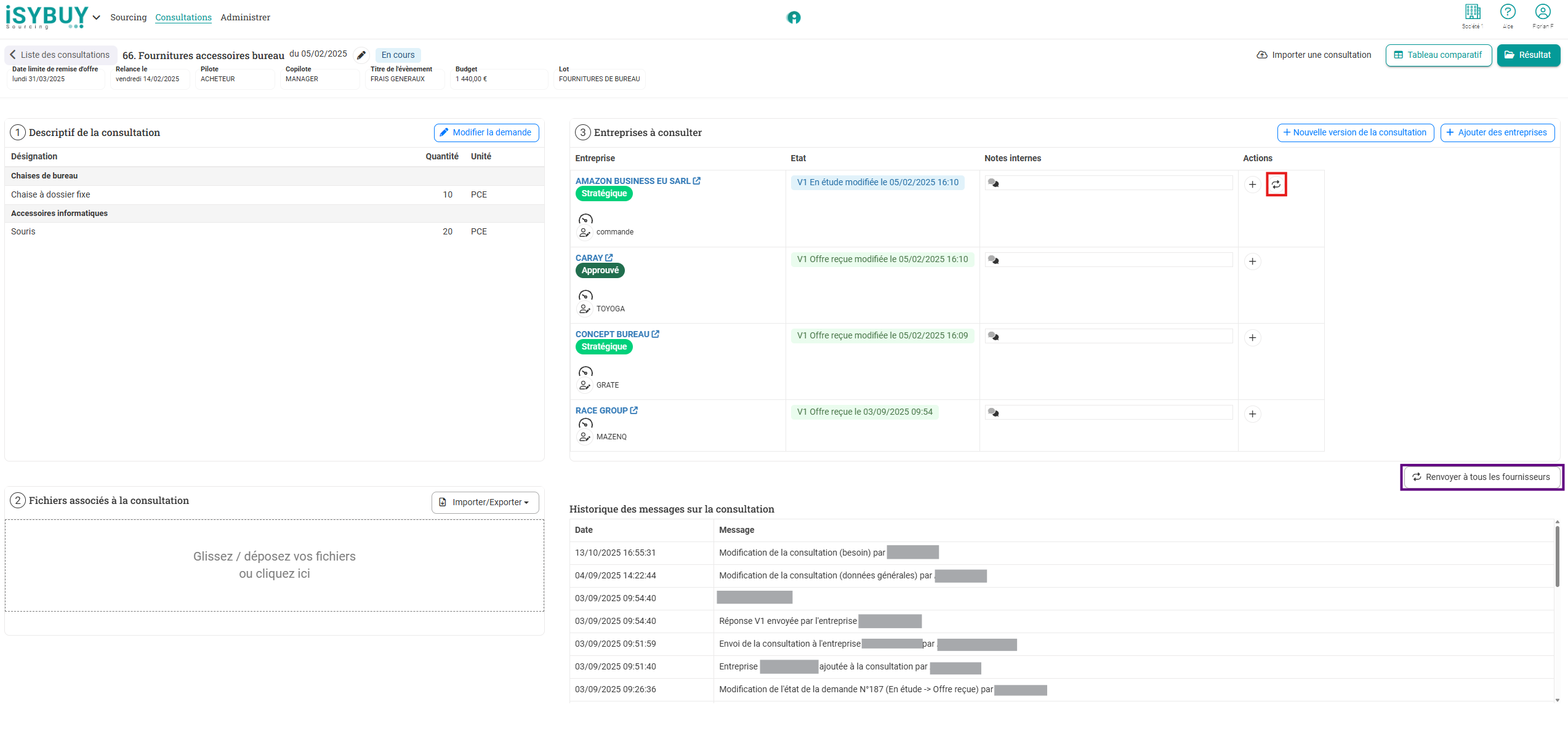1568x731 pixels.
Task: Click Modifier la demande
Action: (486, 132)
